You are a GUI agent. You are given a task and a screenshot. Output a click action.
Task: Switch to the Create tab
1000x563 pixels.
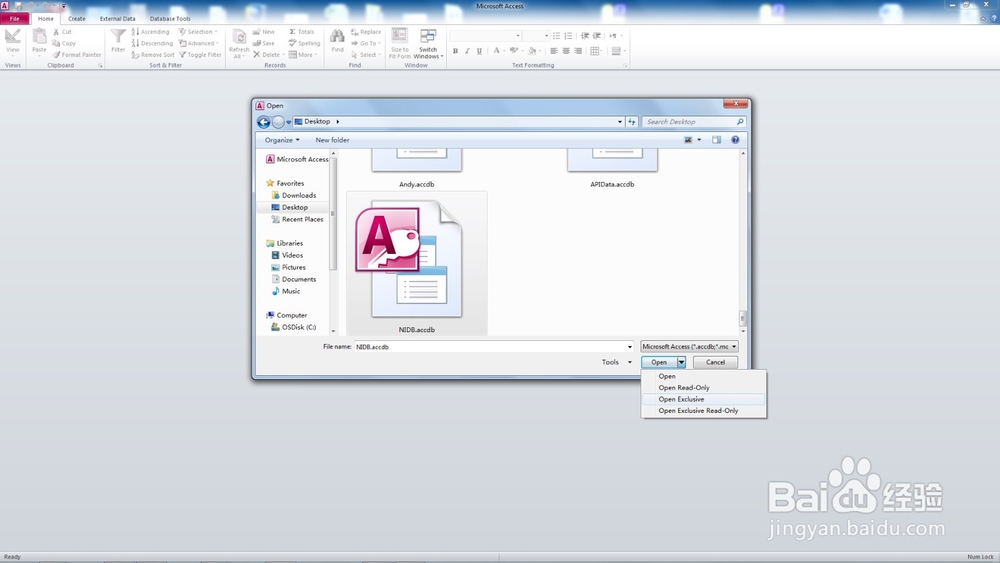[77, 18]
